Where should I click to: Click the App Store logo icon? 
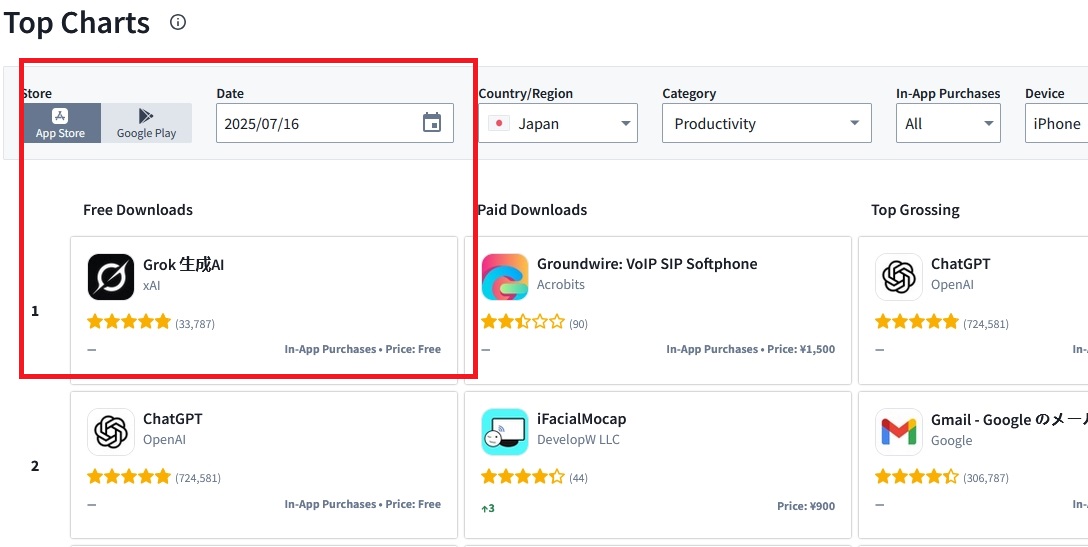click(60, 116)
